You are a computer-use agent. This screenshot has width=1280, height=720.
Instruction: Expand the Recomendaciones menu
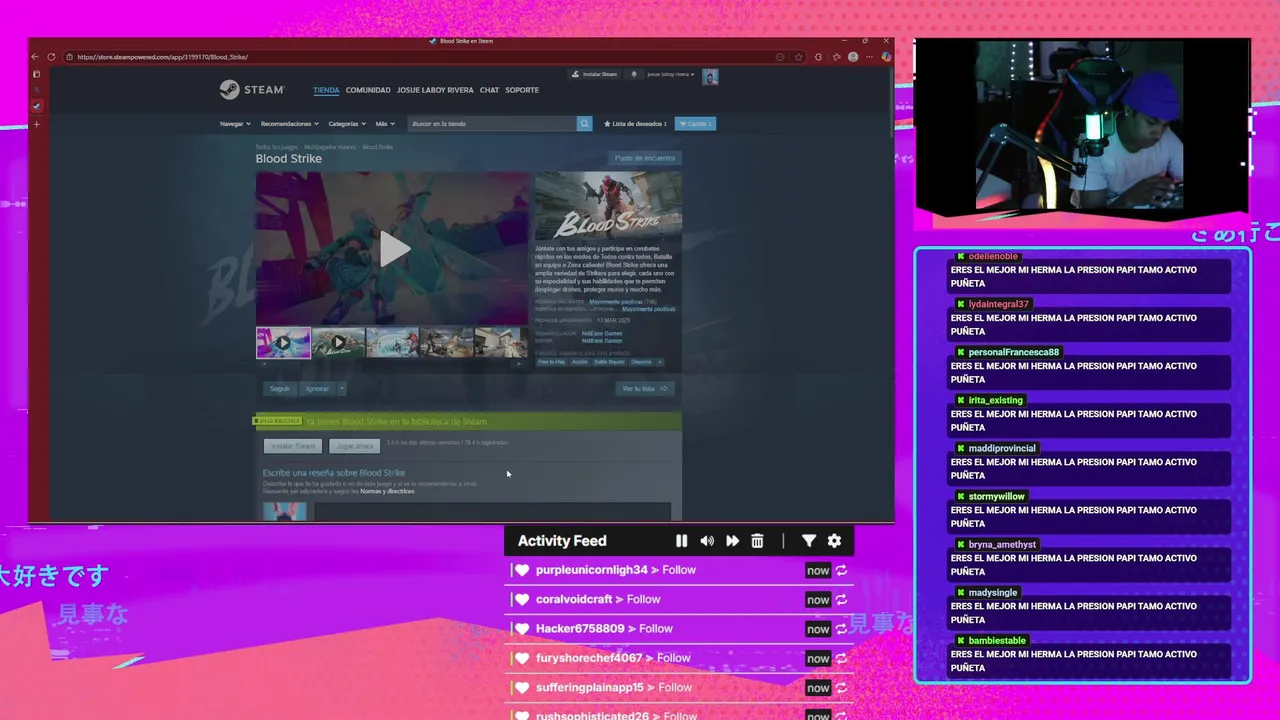(x=290, y=124)
